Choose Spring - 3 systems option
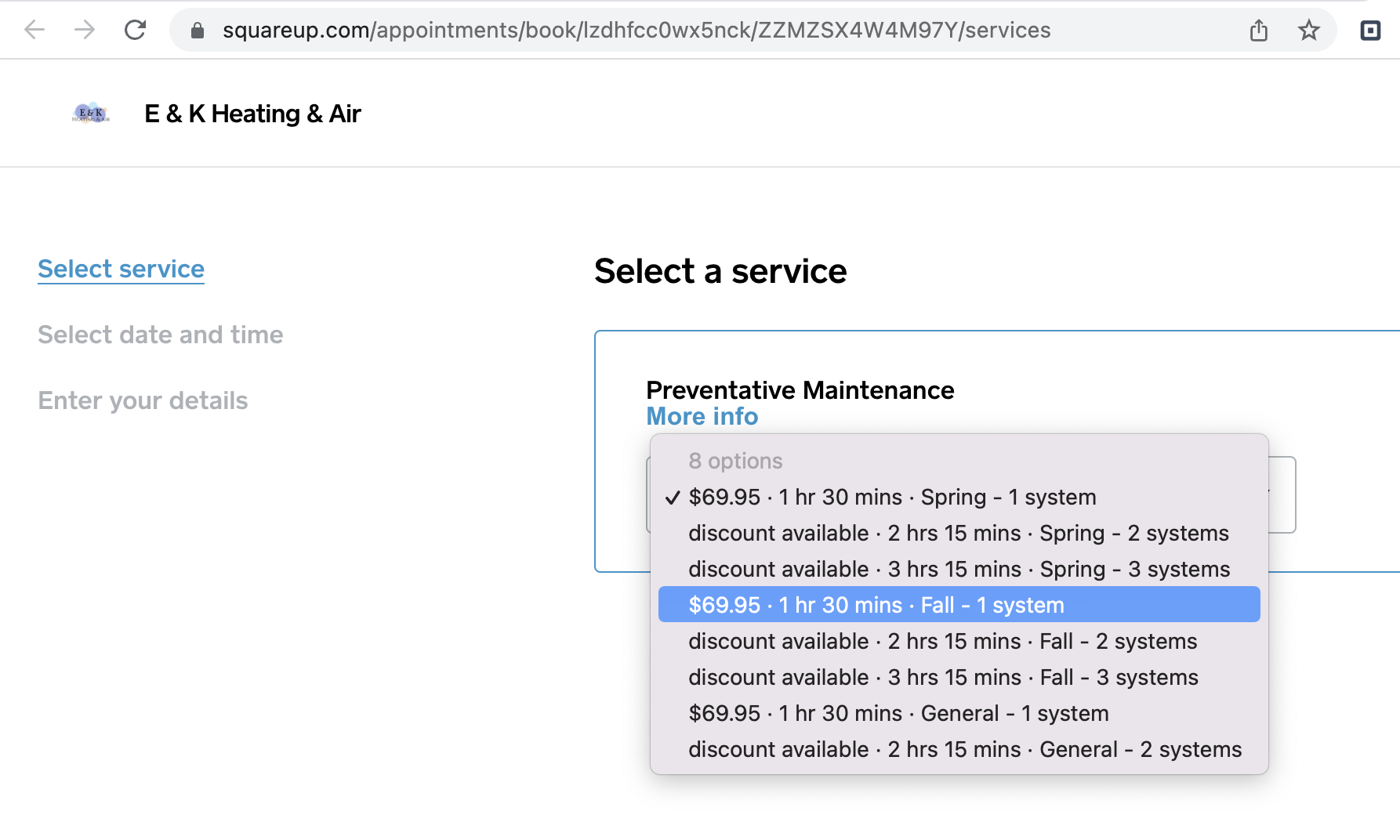1400x840 pixels. coord(959,569)
